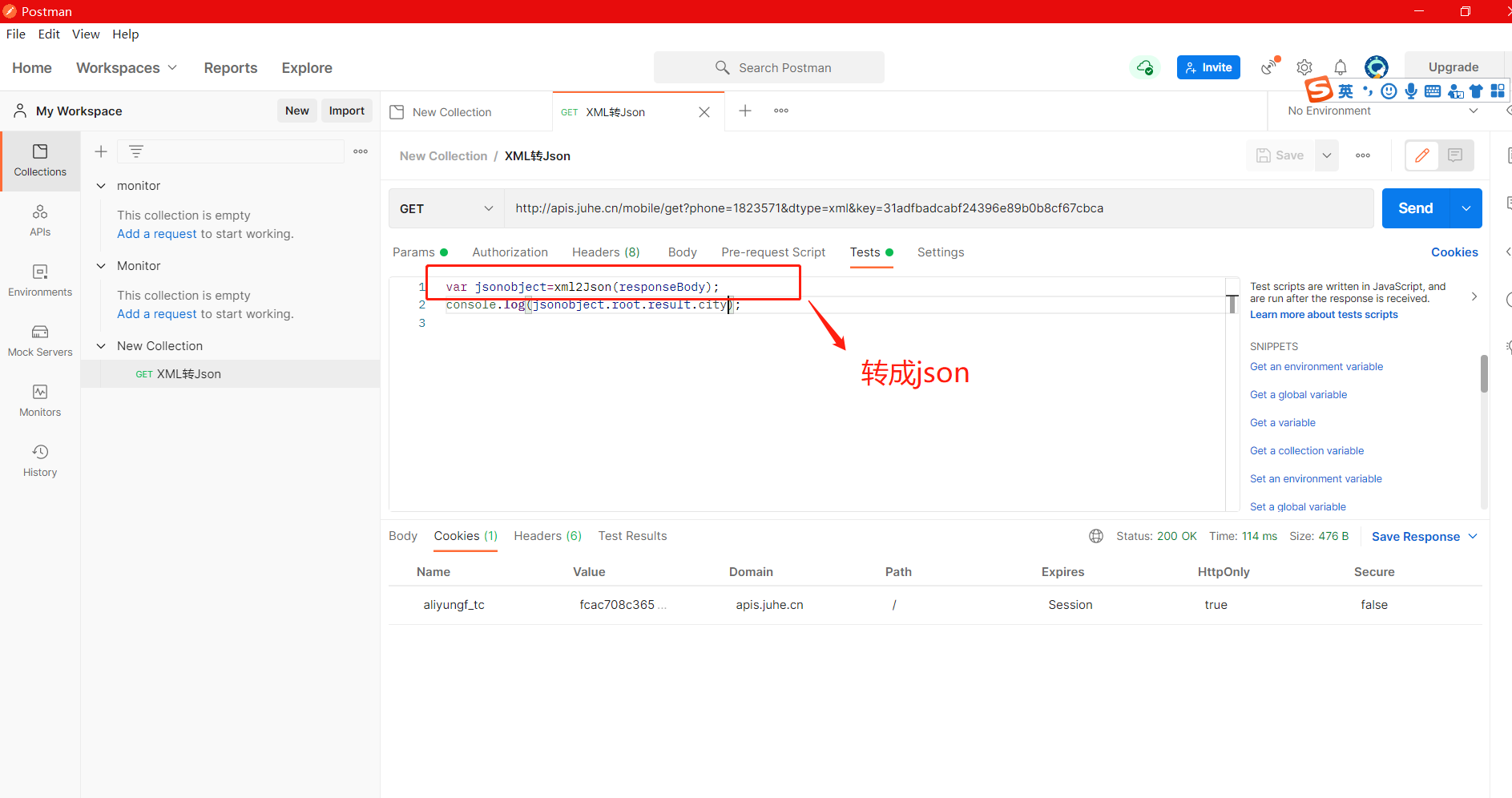Close the XML转Json request tab
Image resolution: width=1512 pixels, height=798 pixels.
point(704,112)
